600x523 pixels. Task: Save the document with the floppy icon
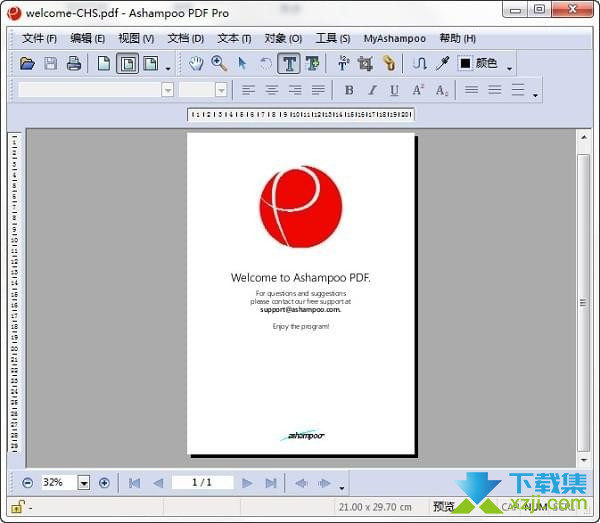point(51,63)
